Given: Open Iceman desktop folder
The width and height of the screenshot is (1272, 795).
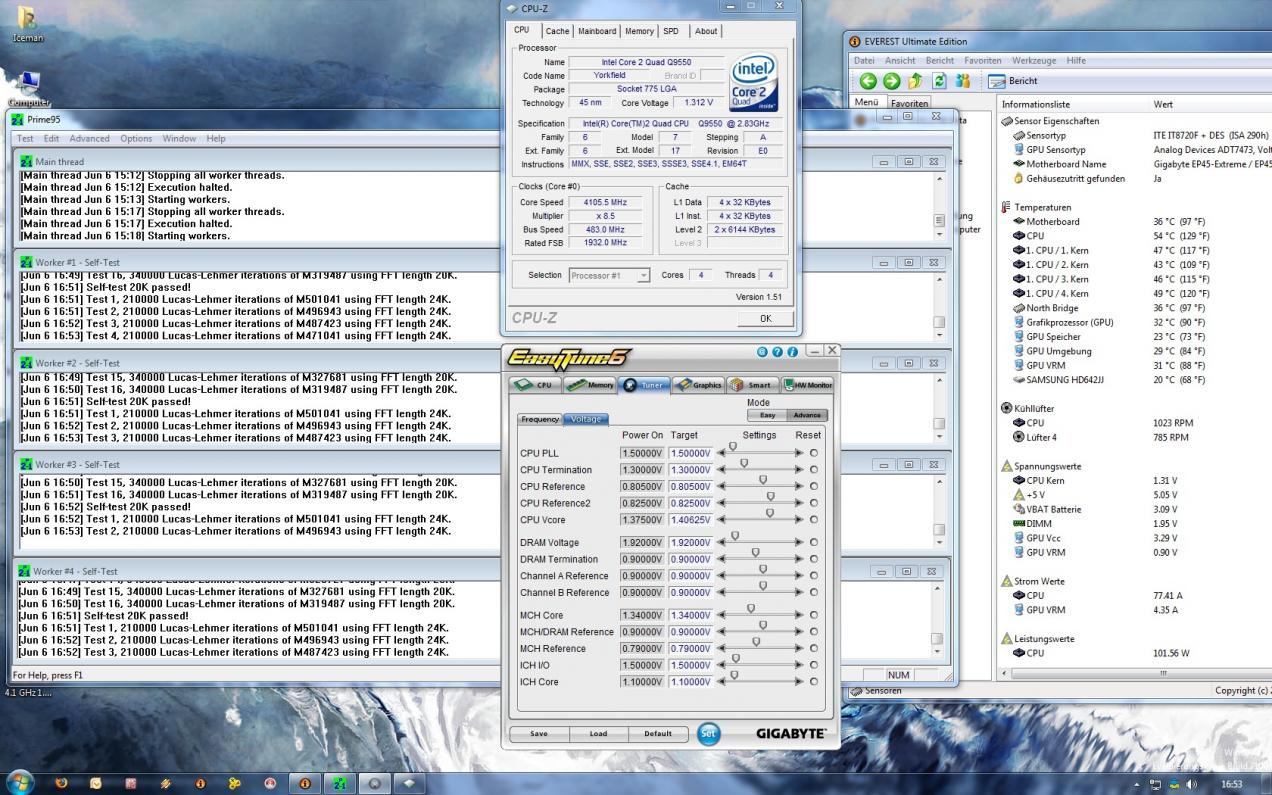Looking at the screenshot, I should [27, 24].
